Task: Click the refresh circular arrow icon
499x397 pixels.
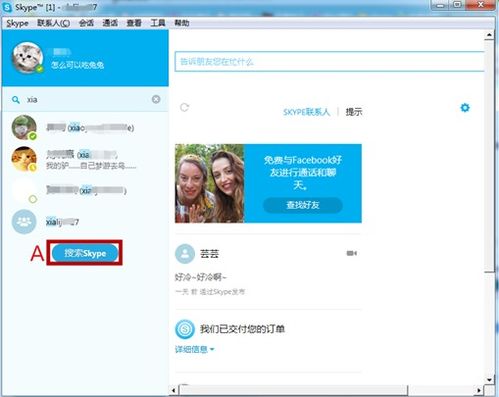Action: (x=184, y=107)
